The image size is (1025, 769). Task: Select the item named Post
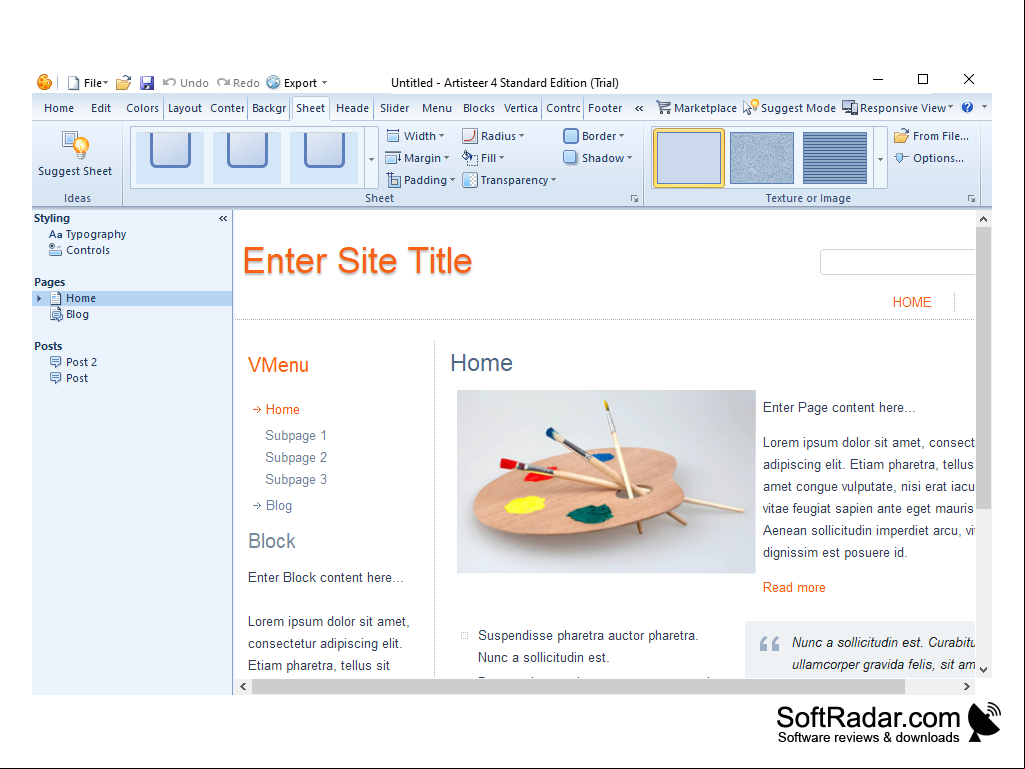click(69, 378)
